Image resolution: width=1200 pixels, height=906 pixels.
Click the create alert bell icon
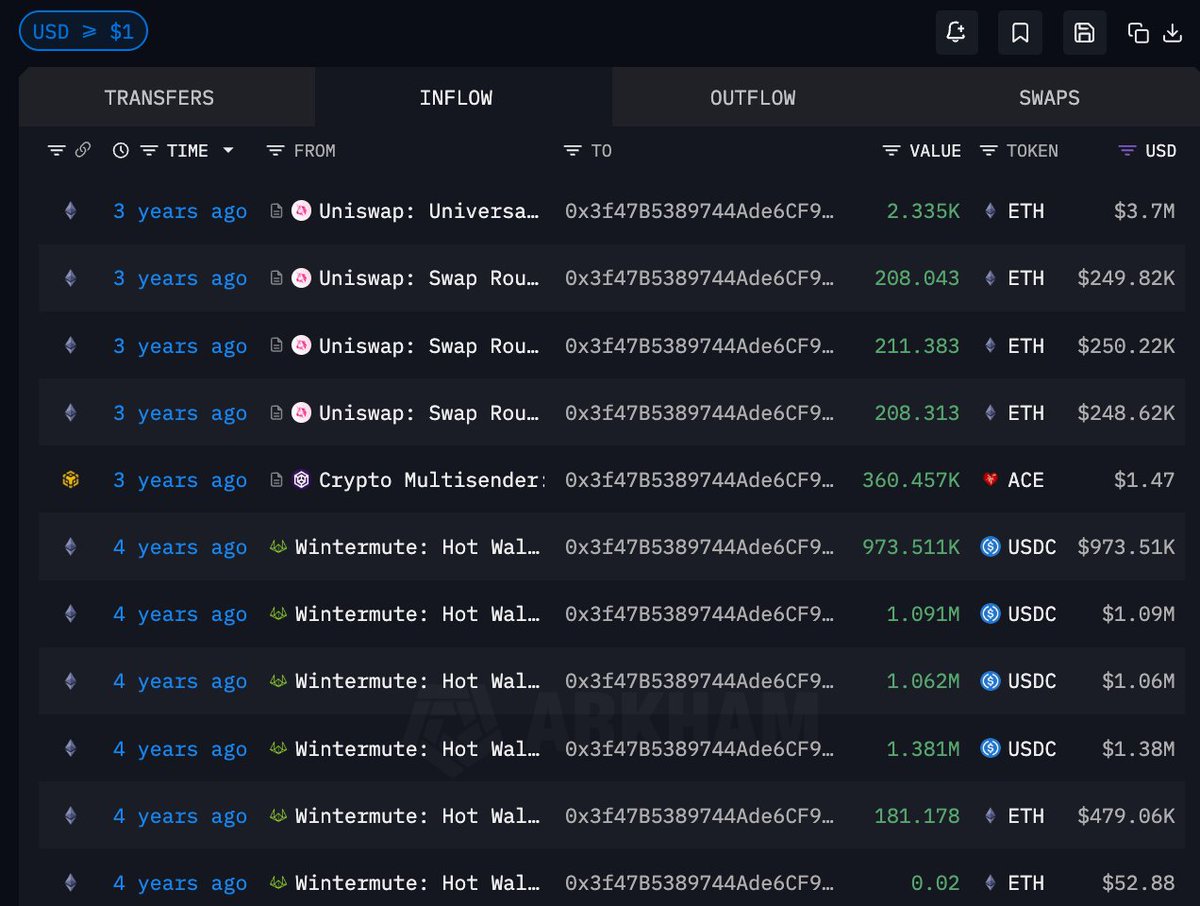956,33
